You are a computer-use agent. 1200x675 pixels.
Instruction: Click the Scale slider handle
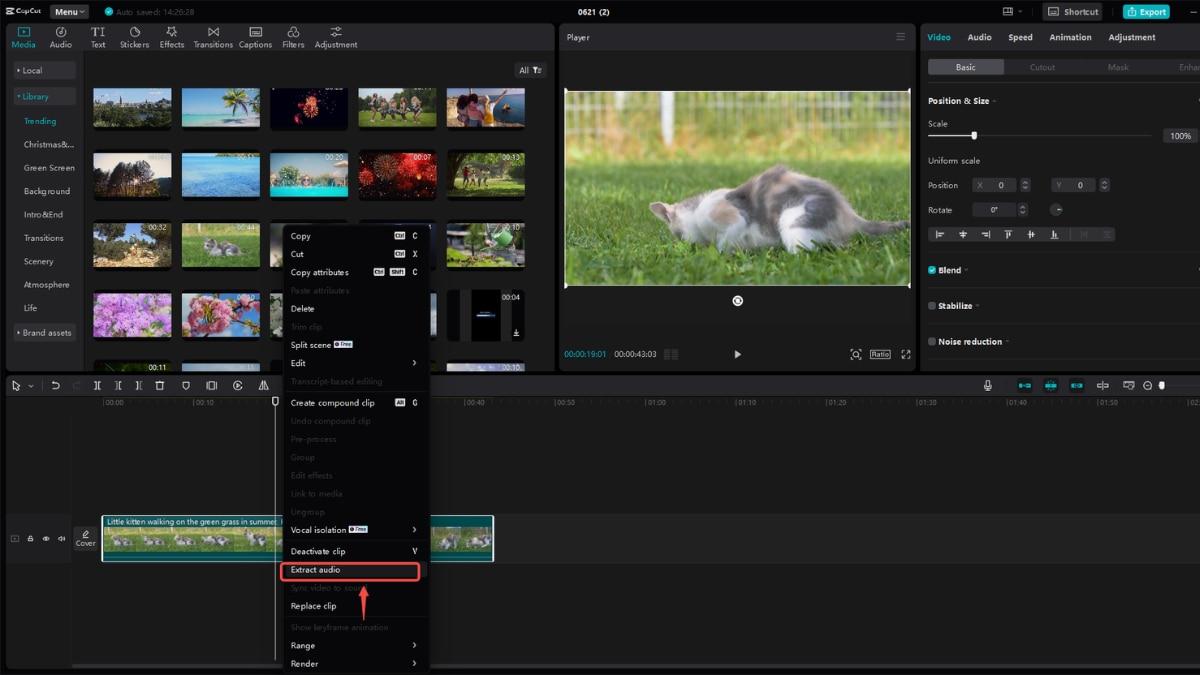[x=974, y=135]
